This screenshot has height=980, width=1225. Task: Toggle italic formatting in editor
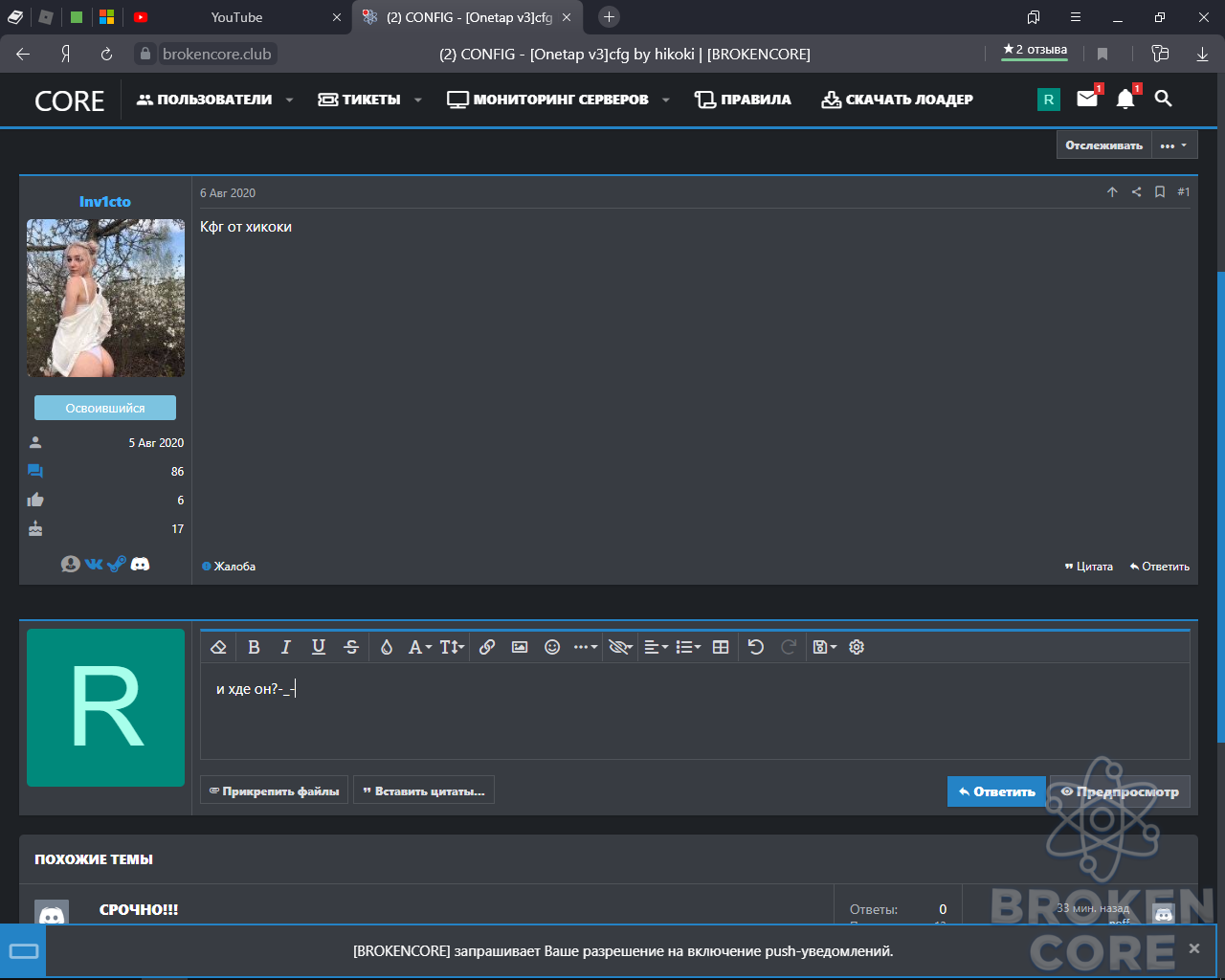(x=285, y=647)
